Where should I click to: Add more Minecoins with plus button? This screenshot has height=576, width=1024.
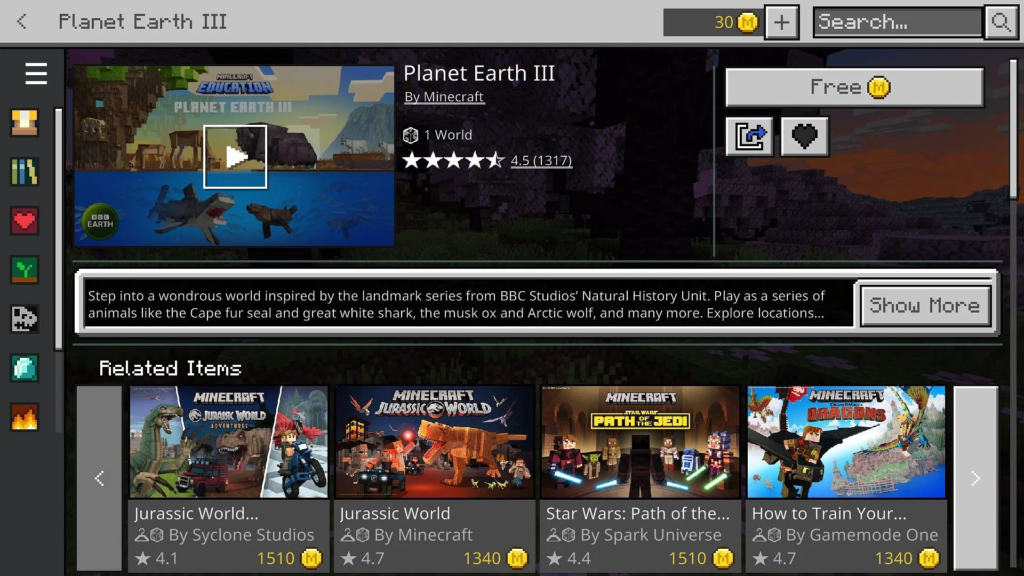[x=781, y=22]
